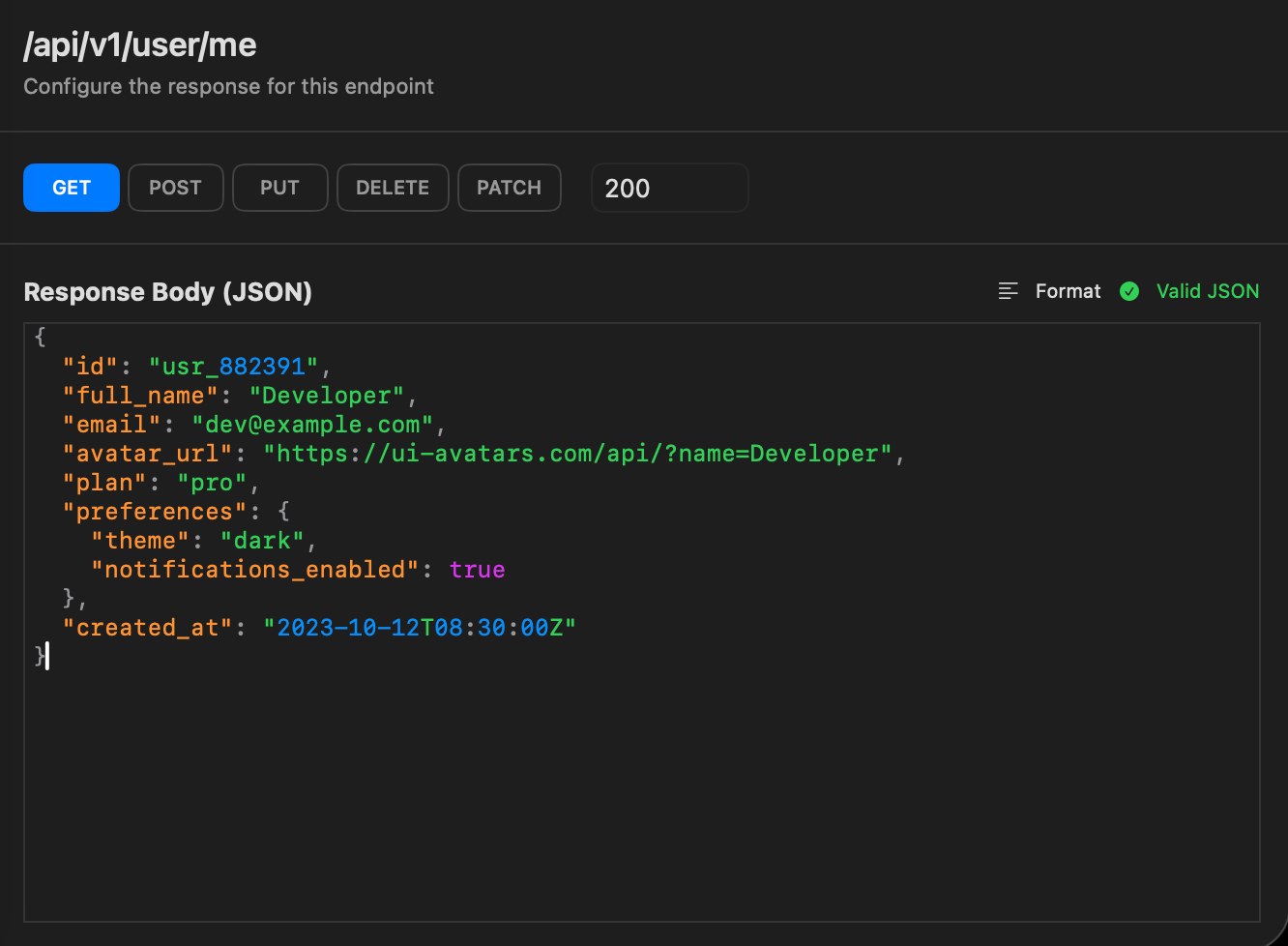Click the Format lines icon
Screen dimensions: 1288x946
coord(1007,290)
